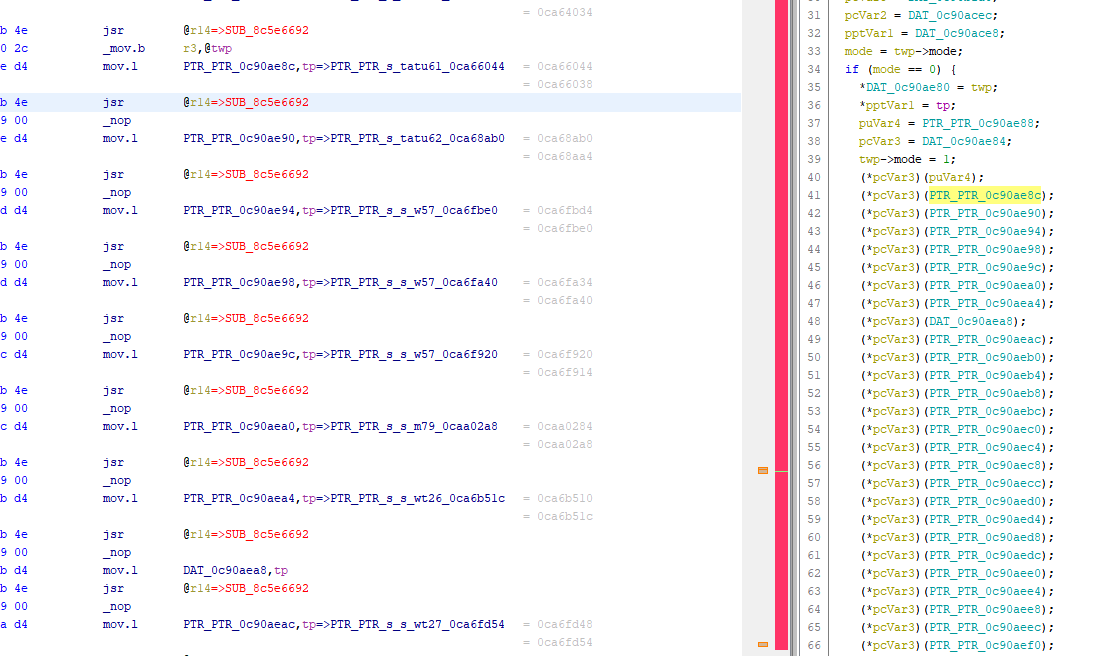Click DAT_0c90aea8 in the decompiler call
This screenshot has width=1107, height=656.
coord(968,321)
